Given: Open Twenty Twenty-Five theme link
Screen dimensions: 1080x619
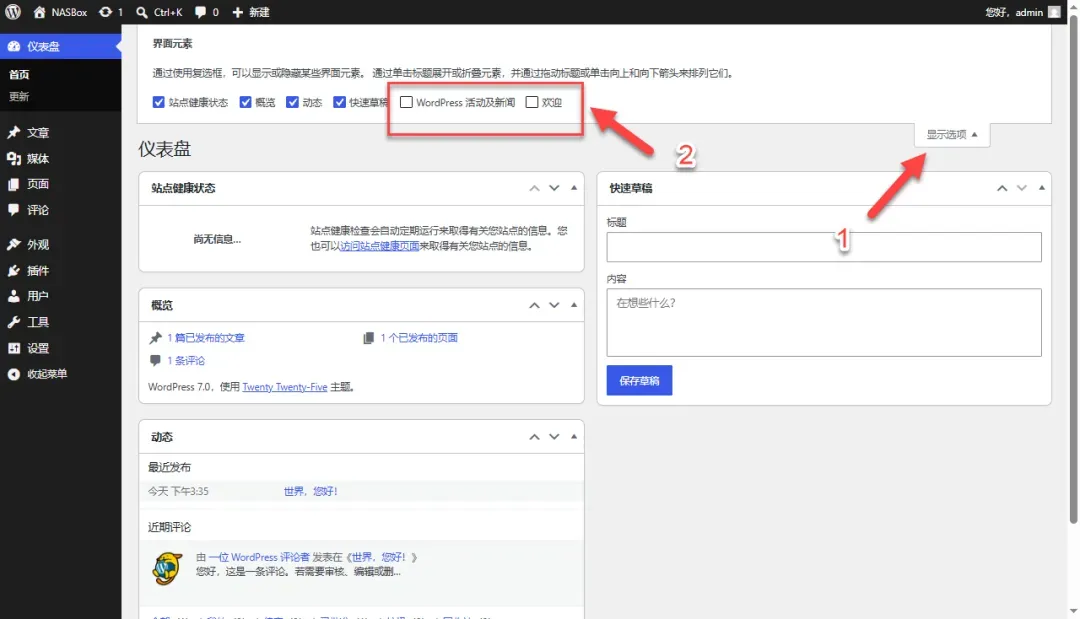Looking at the screenshot, I should pyautogui.click(x=284, y=387).
